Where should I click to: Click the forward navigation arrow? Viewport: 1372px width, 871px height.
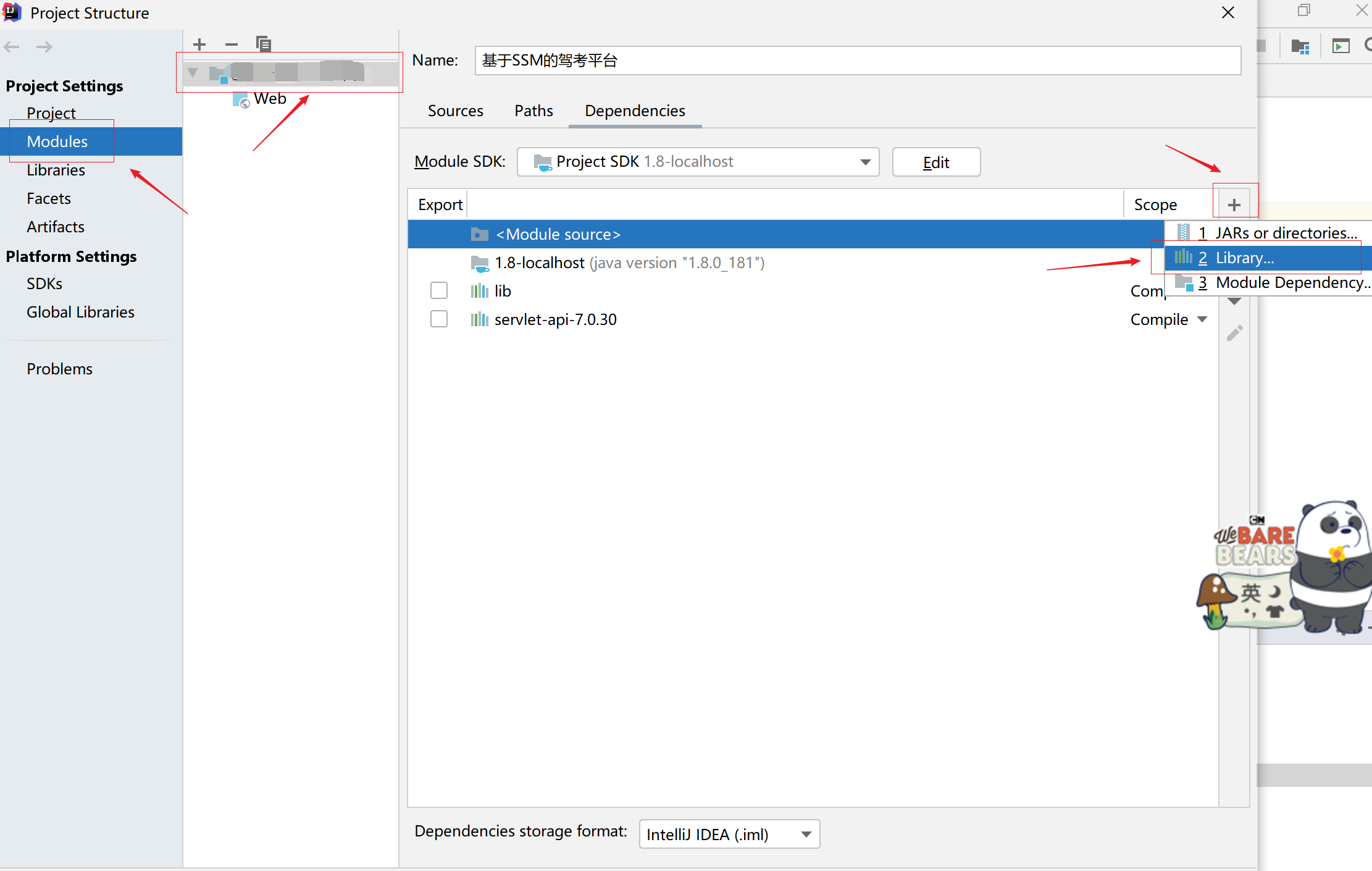pos(43,46)
